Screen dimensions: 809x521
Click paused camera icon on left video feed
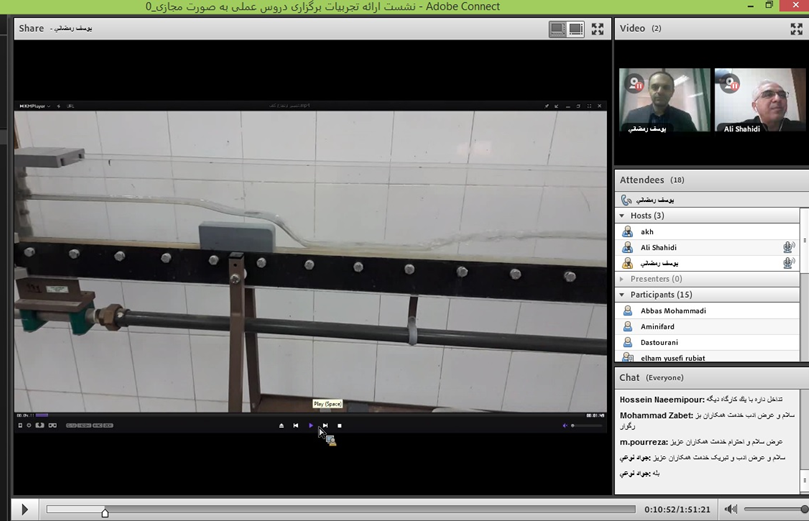(635, 85)
